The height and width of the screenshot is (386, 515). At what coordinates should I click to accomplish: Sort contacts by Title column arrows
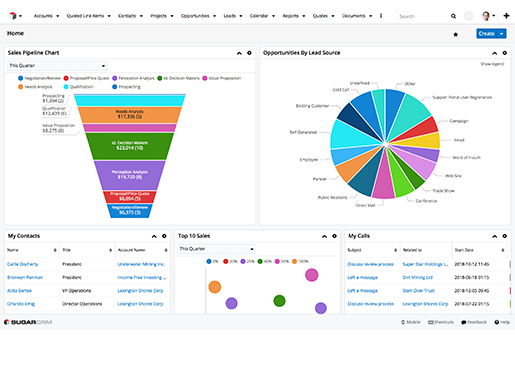pos(110,250)
